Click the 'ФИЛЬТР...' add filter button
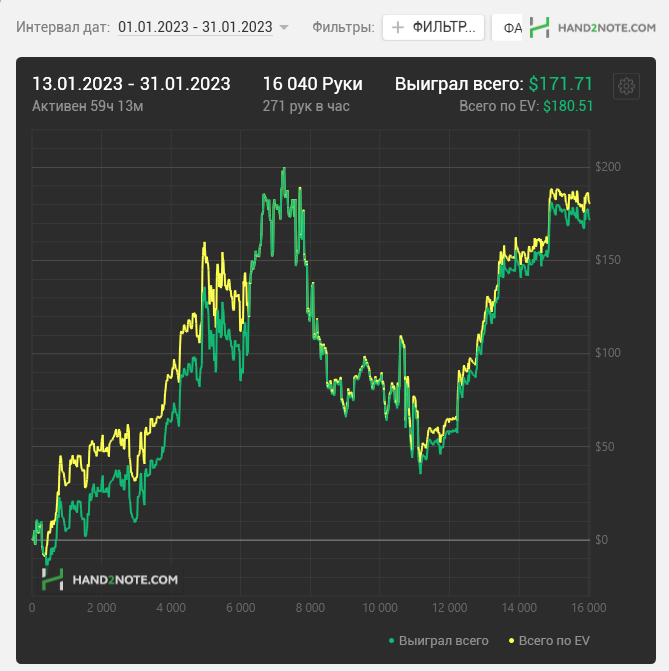 coord(433,28)
